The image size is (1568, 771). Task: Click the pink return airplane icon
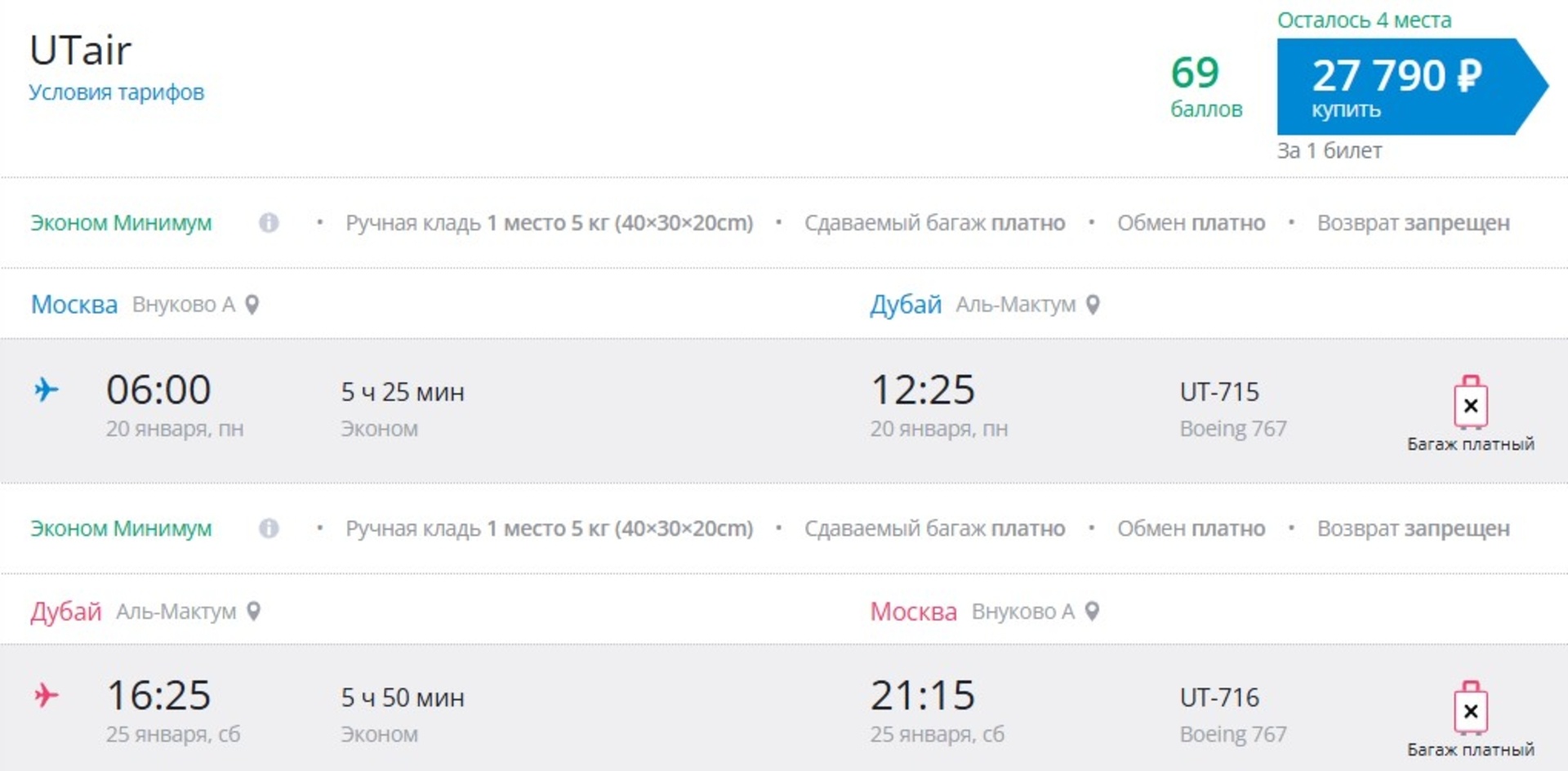47,695
